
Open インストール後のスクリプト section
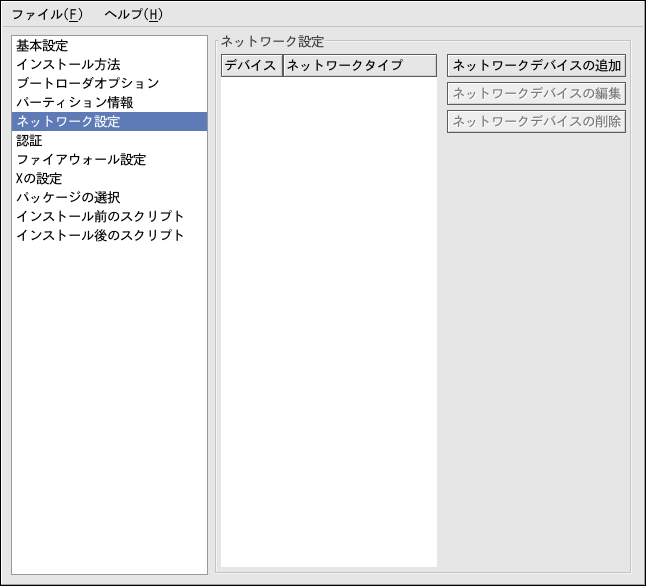point(100,236)
